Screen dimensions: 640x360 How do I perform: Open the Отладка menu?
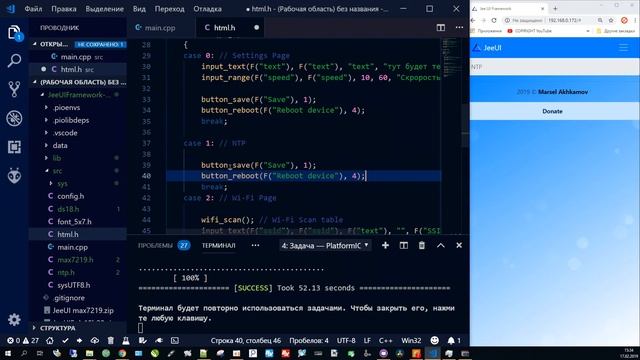[x=207, y=9]
